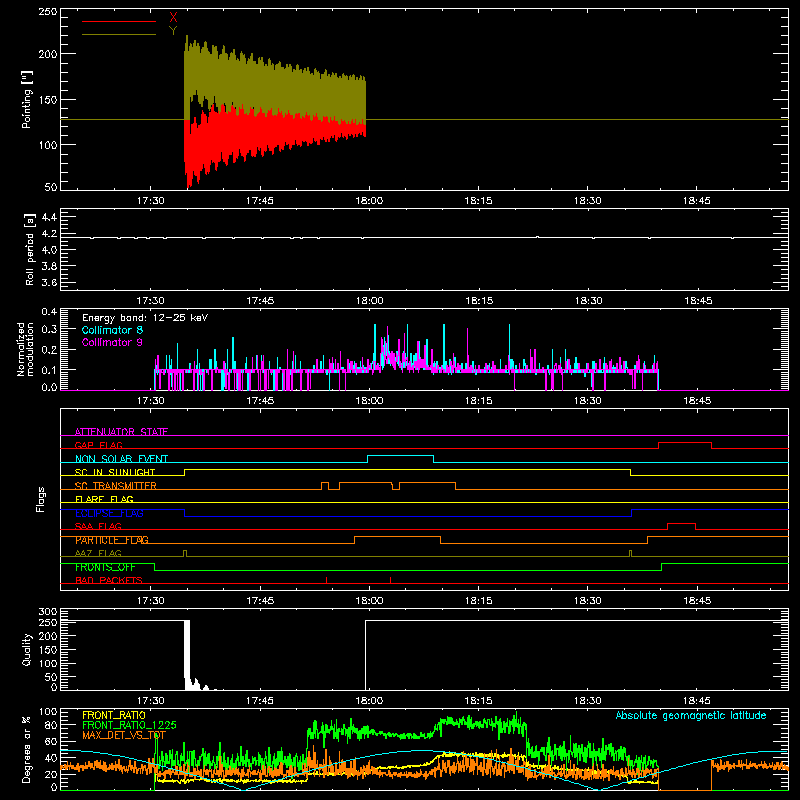Click the ECLIPSE_FLAG label
This screenshot has width=800, height=800.
pos(109,513)
